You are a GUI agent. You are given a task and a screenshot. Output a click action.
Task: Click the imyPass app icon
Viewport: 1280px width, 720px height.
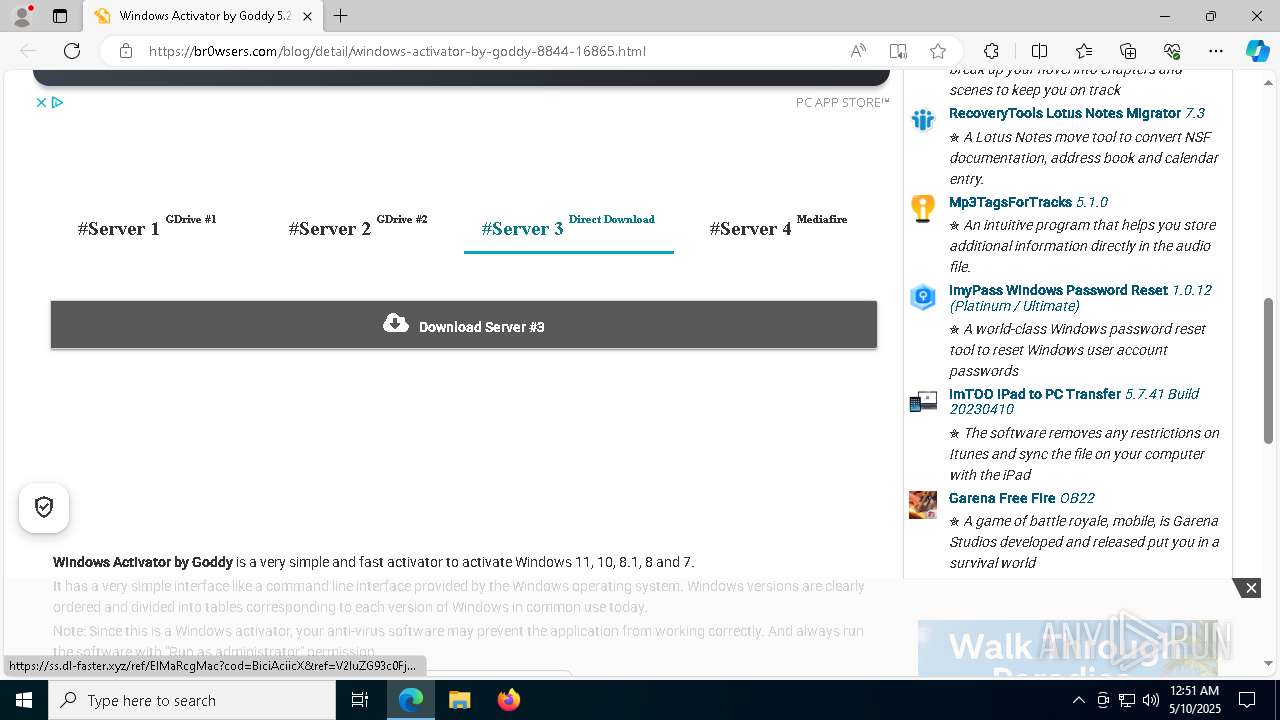[923, 297]
